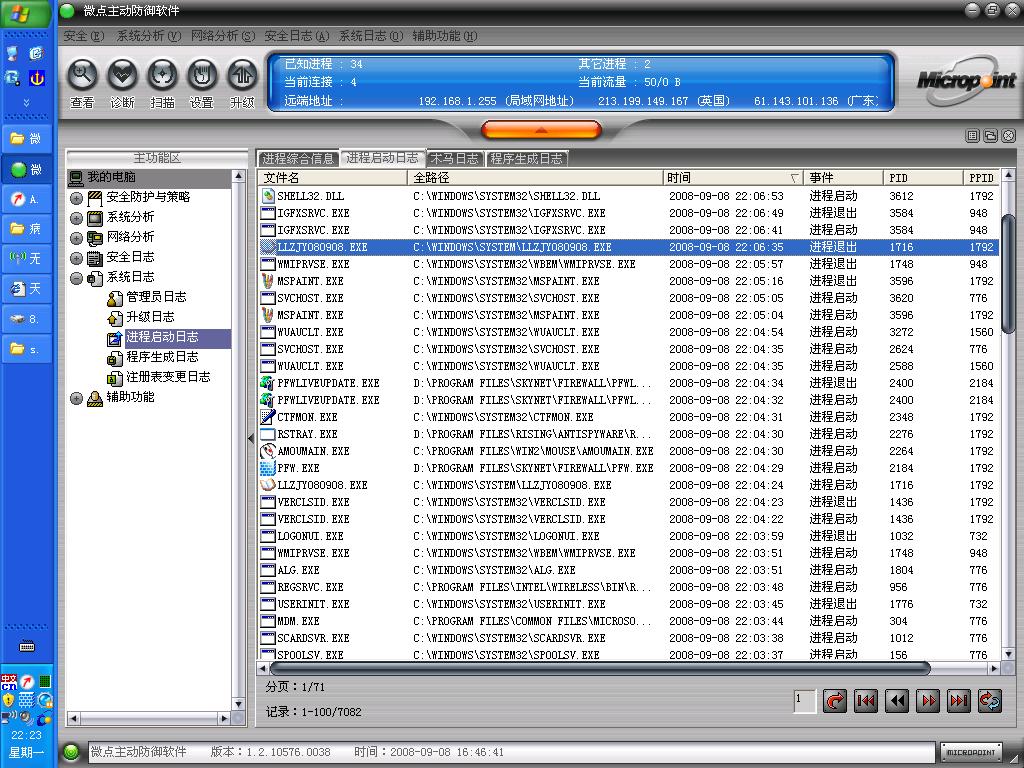Open the 系统日志(Q) menu

pos(371,36)
